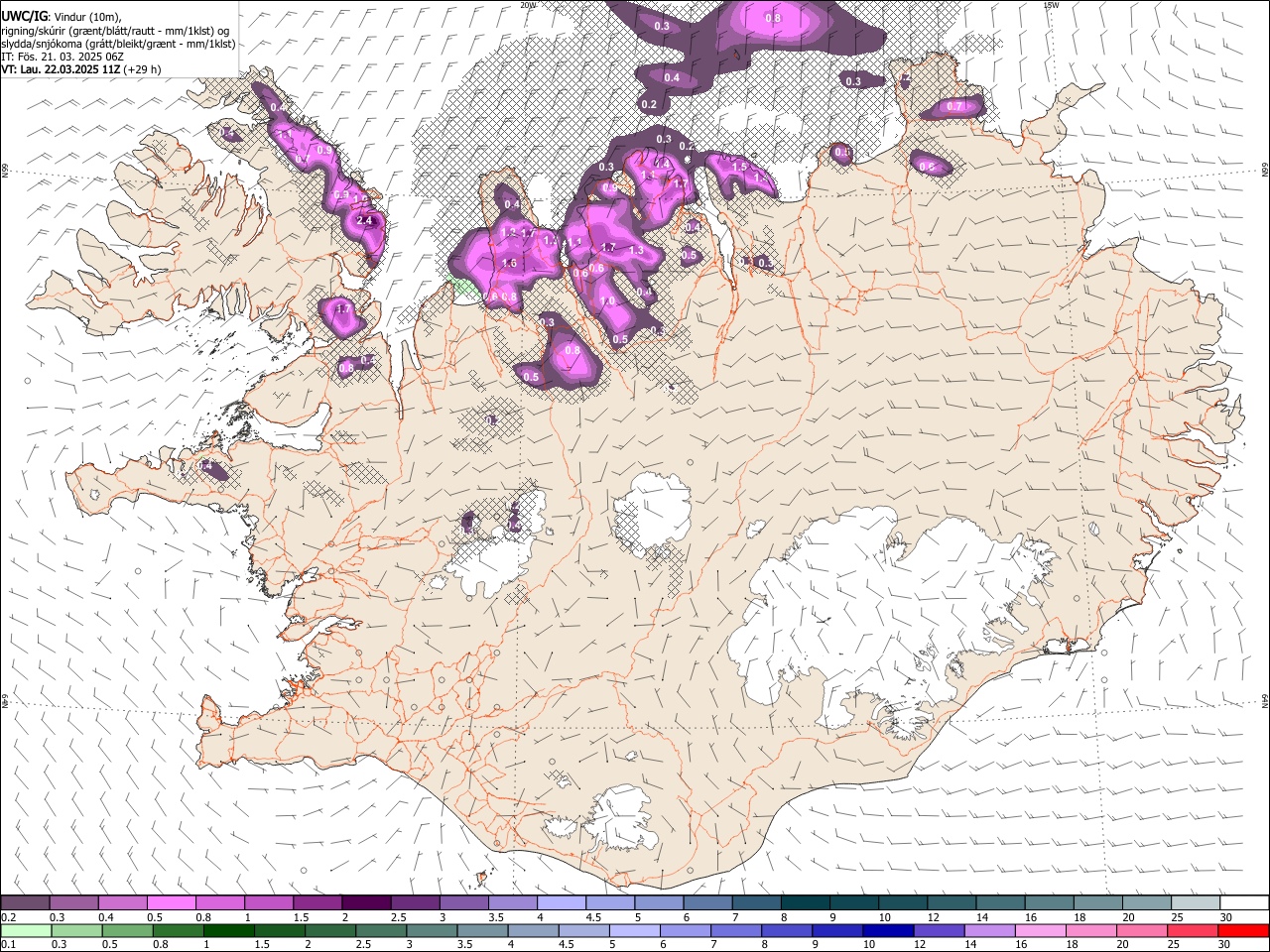This screenshot has height=952, width=1270.
Task: Click the deep blue 10 rain scale swatch
Action: (888, 930)
